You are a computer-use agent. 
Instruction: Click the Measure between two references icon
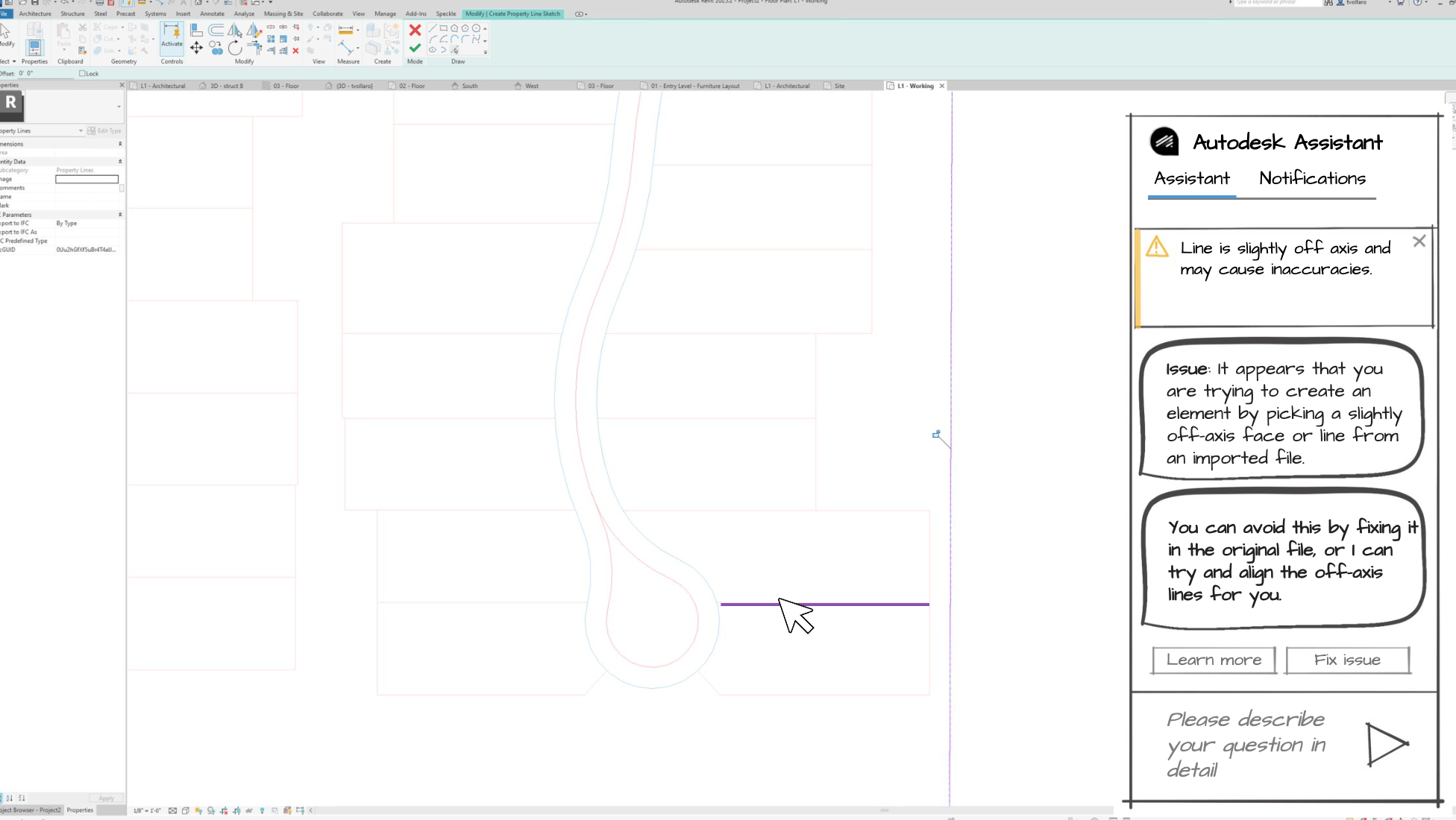[346, 30]
